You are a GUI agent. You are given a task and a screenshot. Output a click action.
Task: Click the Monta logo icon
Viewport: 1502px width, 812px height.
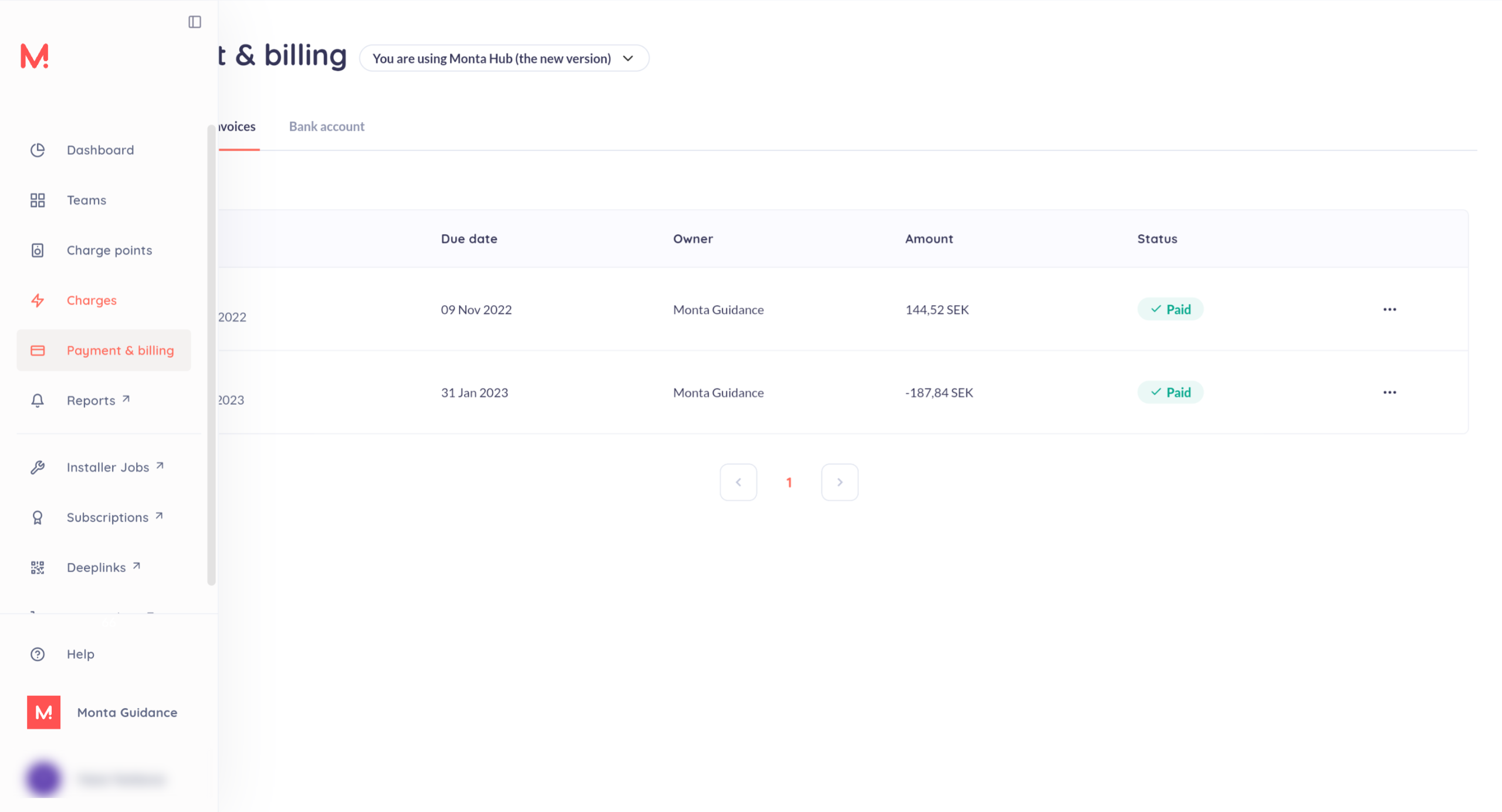tap(35, 56)
